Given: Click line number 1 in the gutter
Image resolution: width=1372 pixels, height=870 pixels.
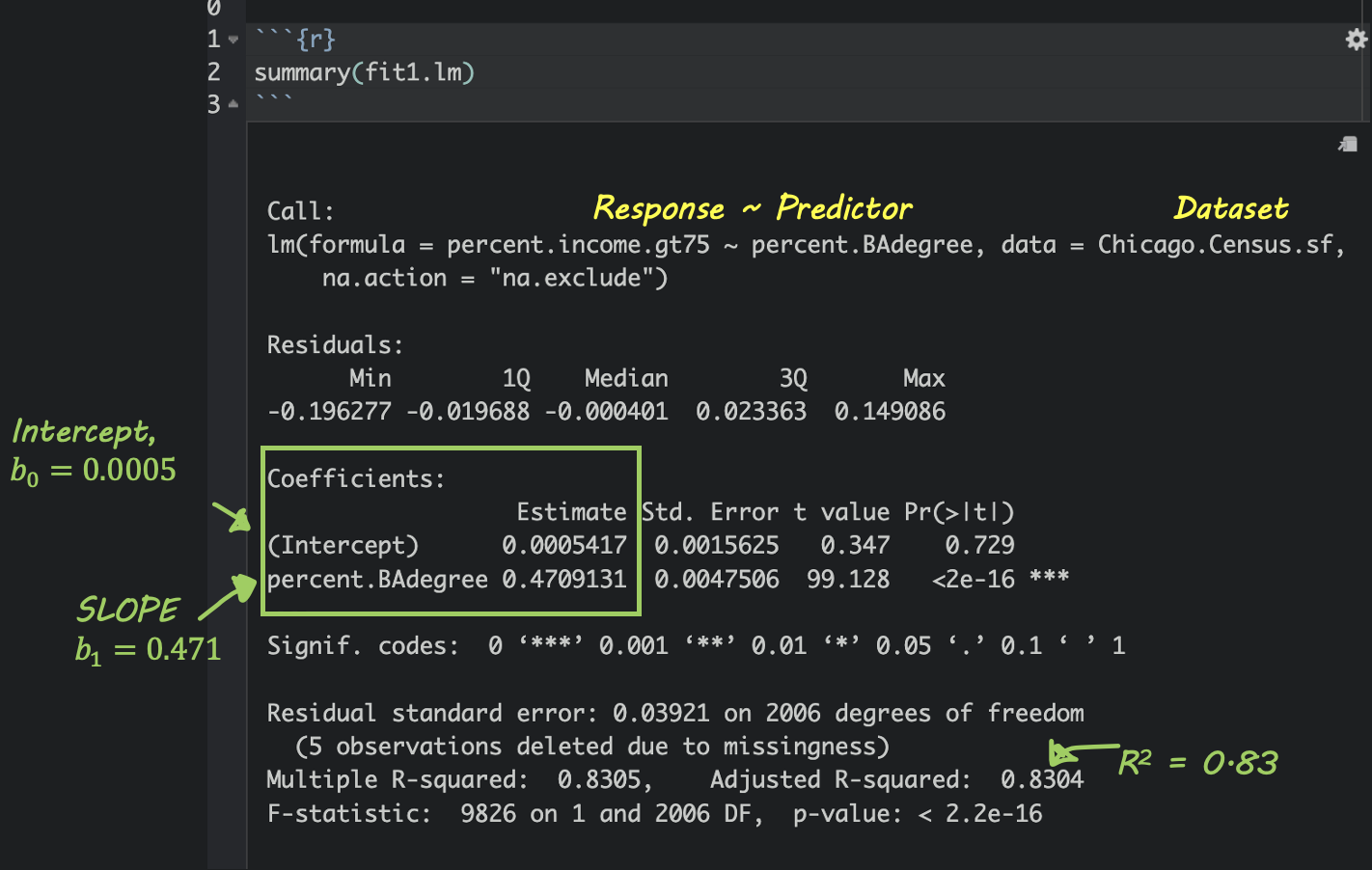Looking at the screenshot, I should (214, 40).
